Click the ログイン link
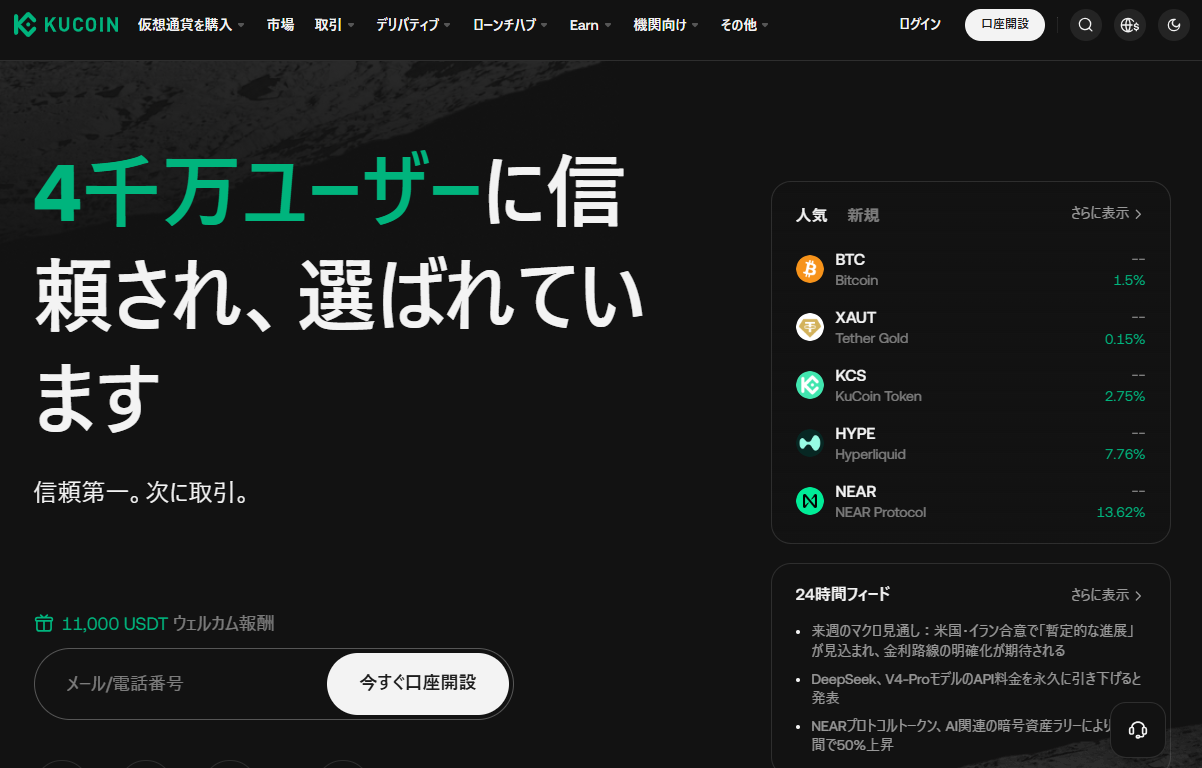The height and width of the screenshot is (768, 1202). tap(920, 24)
